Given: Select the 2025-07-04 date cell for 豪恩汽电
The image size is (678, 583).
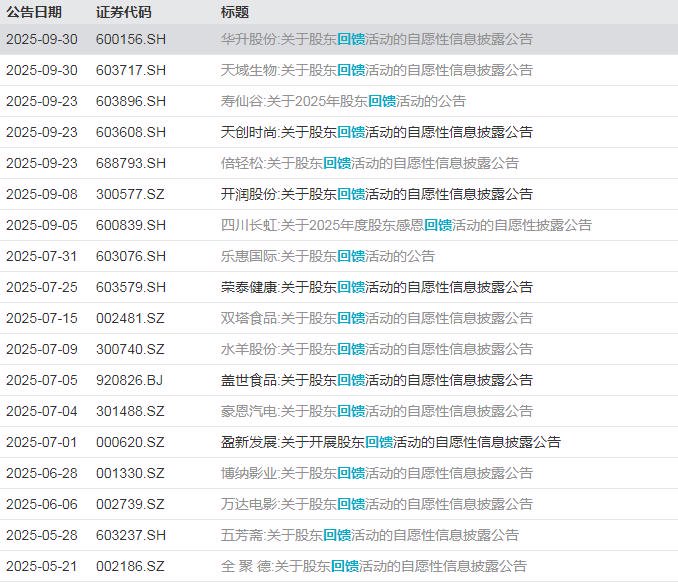Looking at the screenshot, I should click(x=42, y=411).
